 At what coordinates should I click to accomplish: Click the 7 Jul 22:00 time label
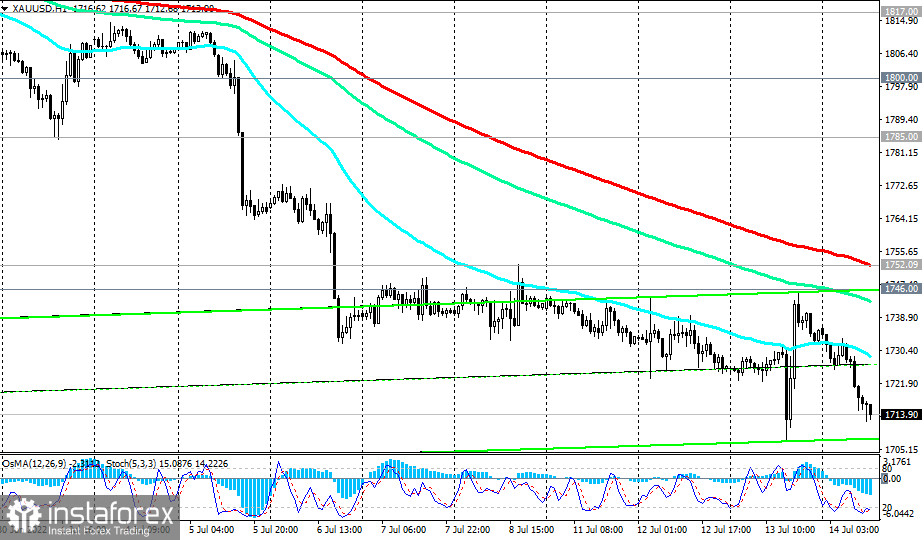tap(468, 530)
